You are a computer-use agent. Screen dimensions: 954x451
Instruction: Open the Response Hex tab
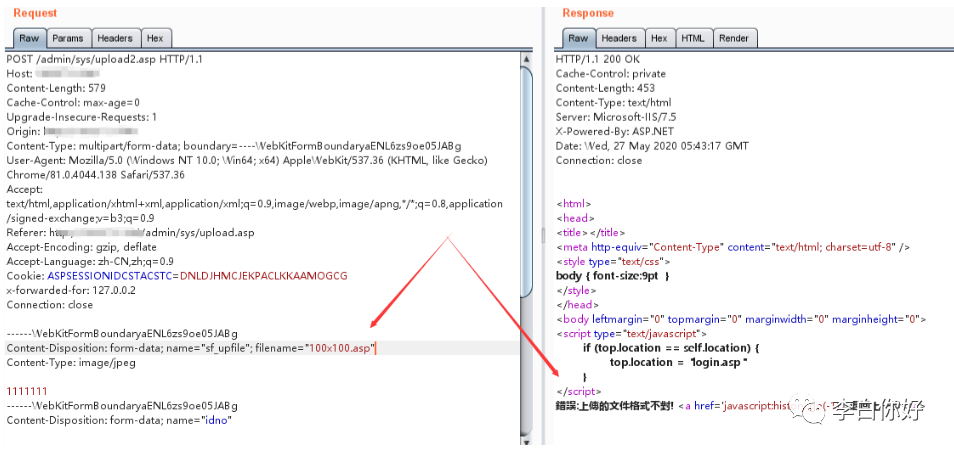[x=659, y=38]
